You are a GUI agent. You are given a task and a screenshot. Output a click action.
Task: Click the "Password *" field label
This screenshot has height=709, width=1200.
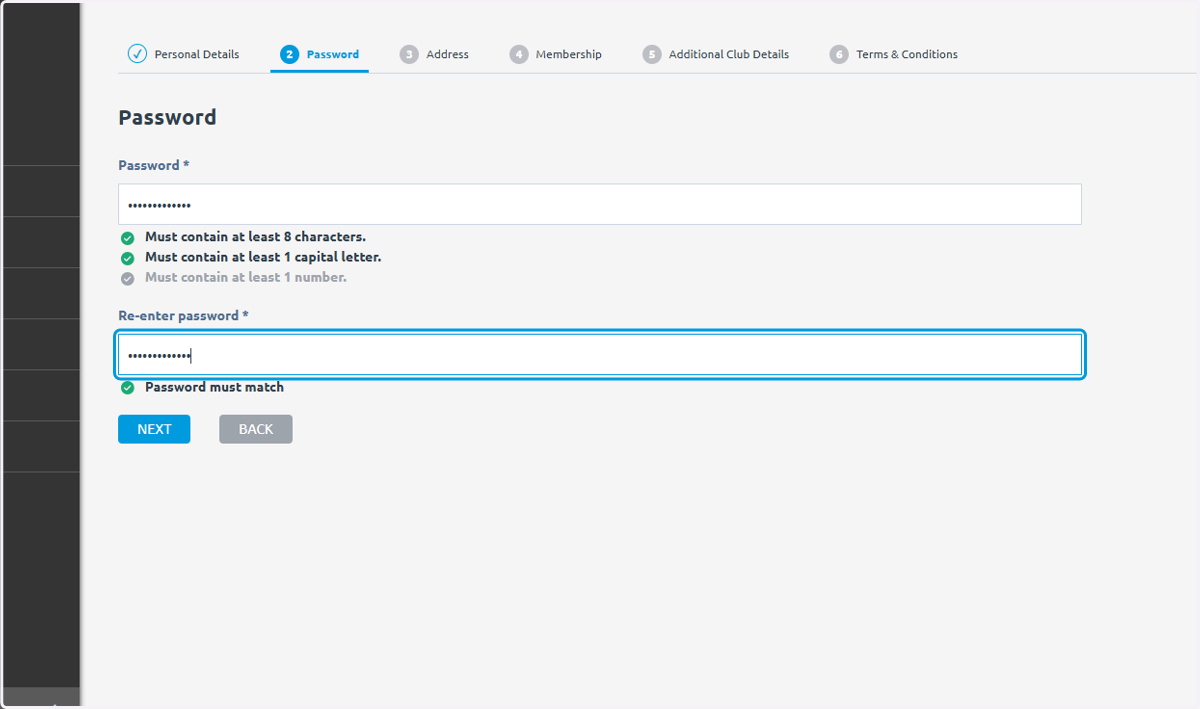coord(153,165)
